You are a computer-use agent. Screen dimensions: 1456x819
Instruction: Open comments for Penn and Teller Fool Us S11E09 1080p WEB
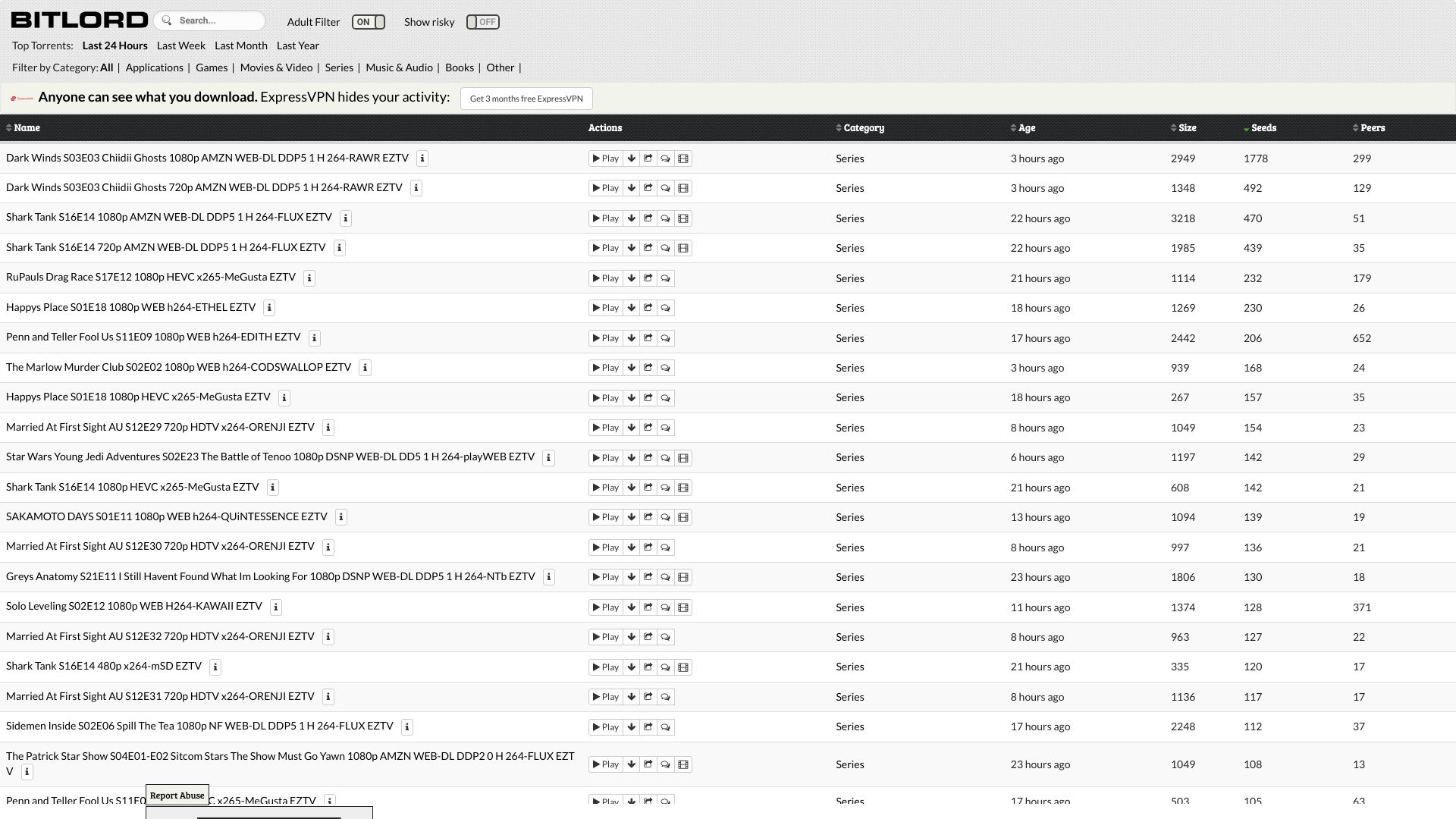(665, 338)
